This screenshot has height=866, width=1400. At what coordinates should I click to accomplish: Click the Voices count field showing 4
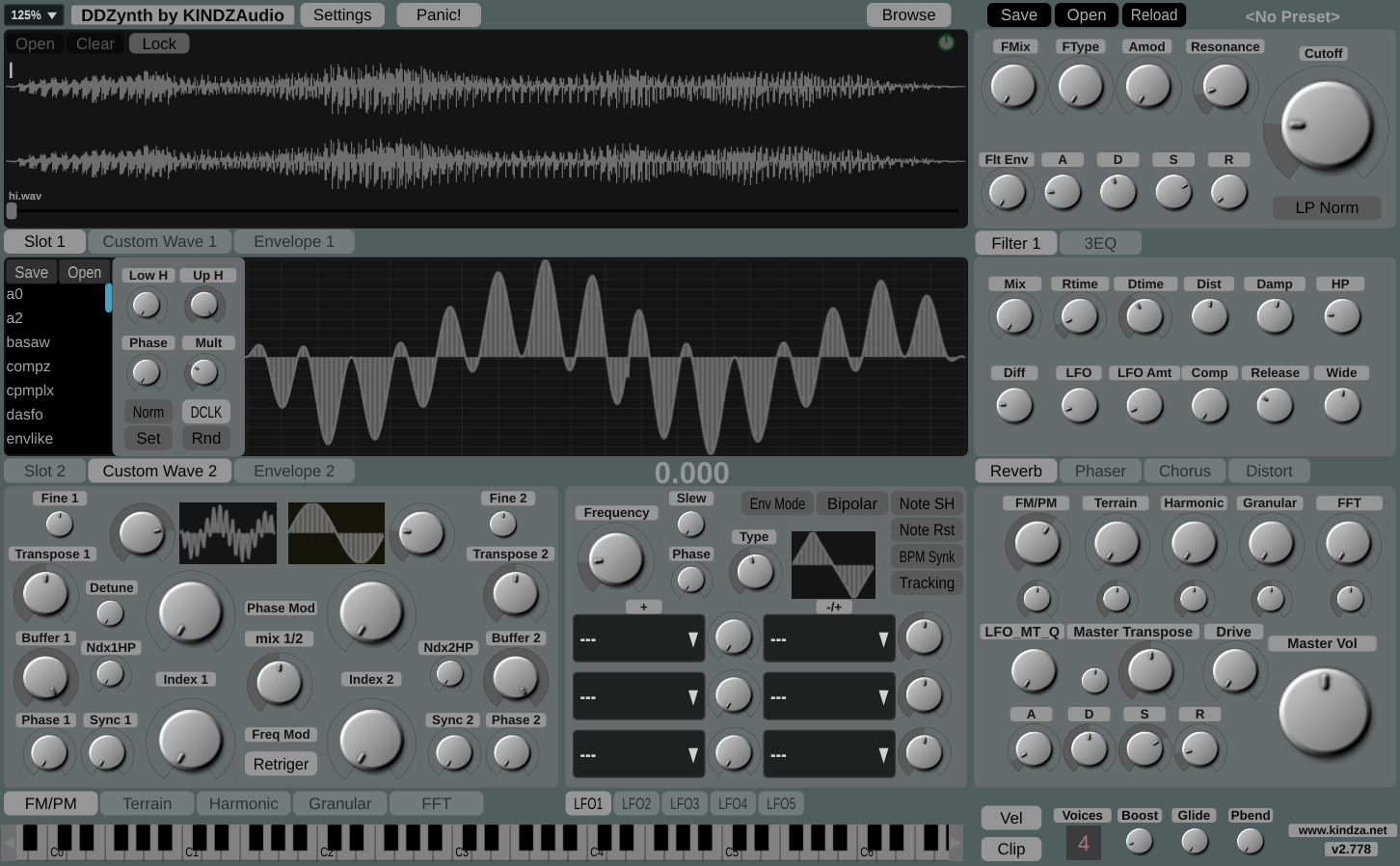pos(1084,843)
